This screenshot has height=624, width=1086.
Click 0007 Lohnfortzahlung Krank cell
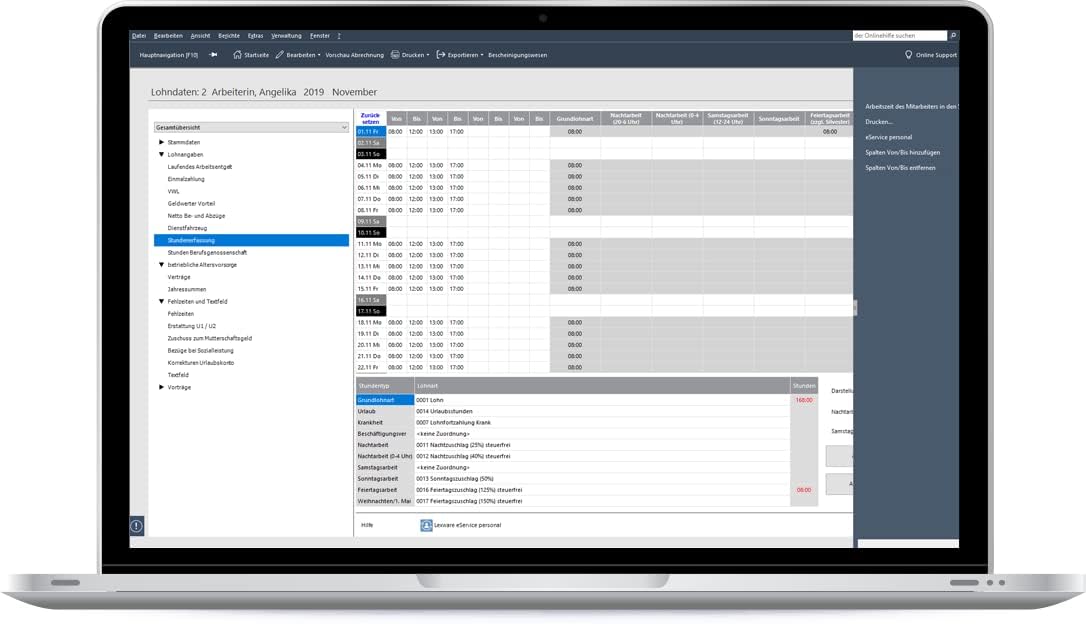(601, 422)
